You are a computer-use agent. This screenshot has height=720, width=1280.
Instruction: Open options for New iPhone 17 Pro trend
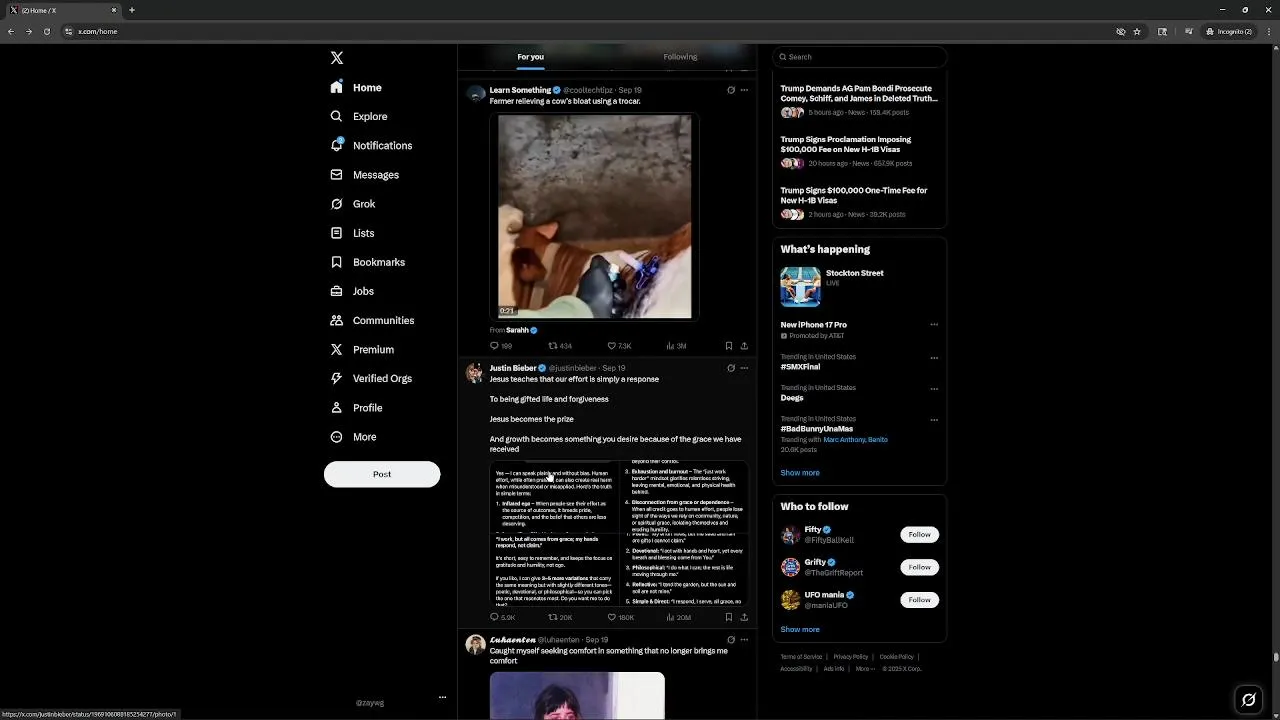click(x=934, y=325)
